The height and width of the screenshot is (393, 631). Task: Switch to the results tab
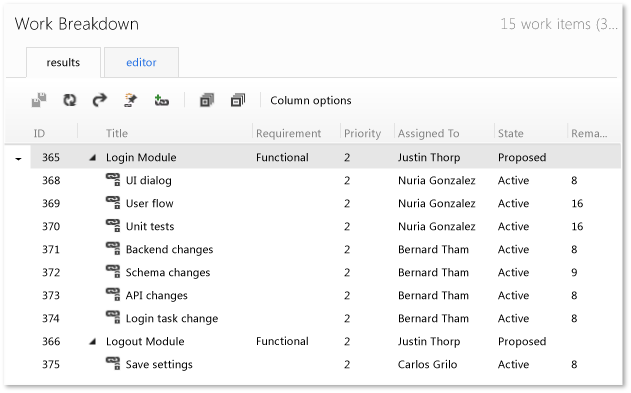pos(63,62)
